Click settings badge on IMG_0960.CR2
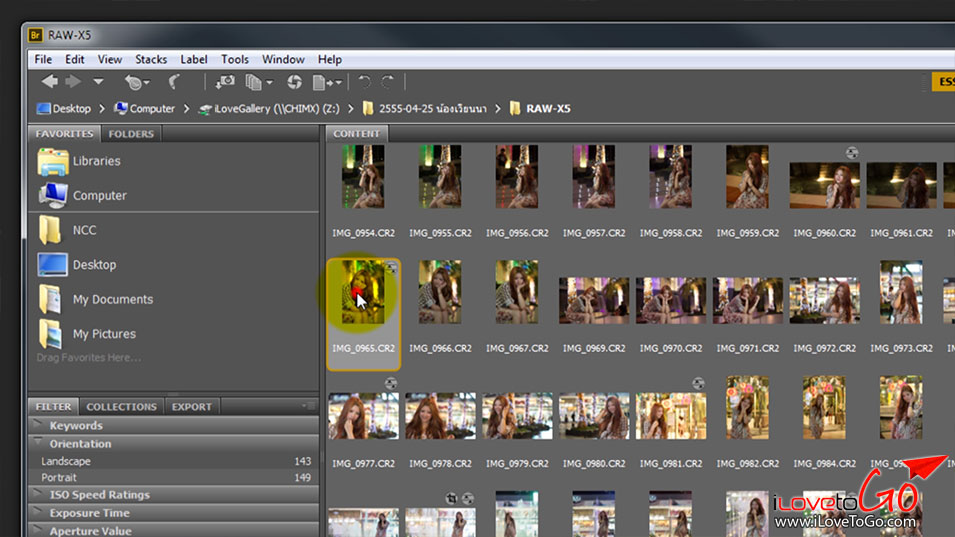The height and width of the screenshot is (537, 955). pyautogui.click(x=851, y=153)
